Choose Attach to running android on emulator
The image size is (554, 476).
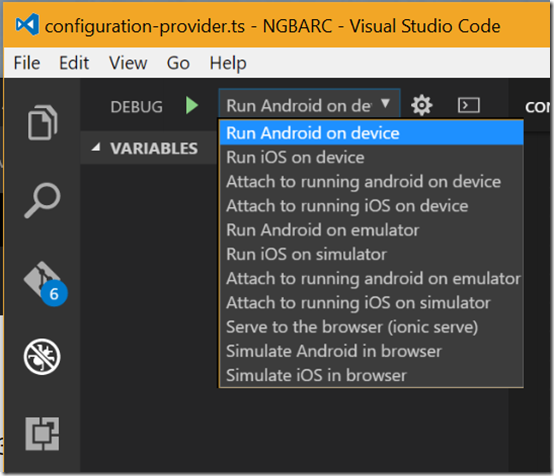click(x=371, y=278)
